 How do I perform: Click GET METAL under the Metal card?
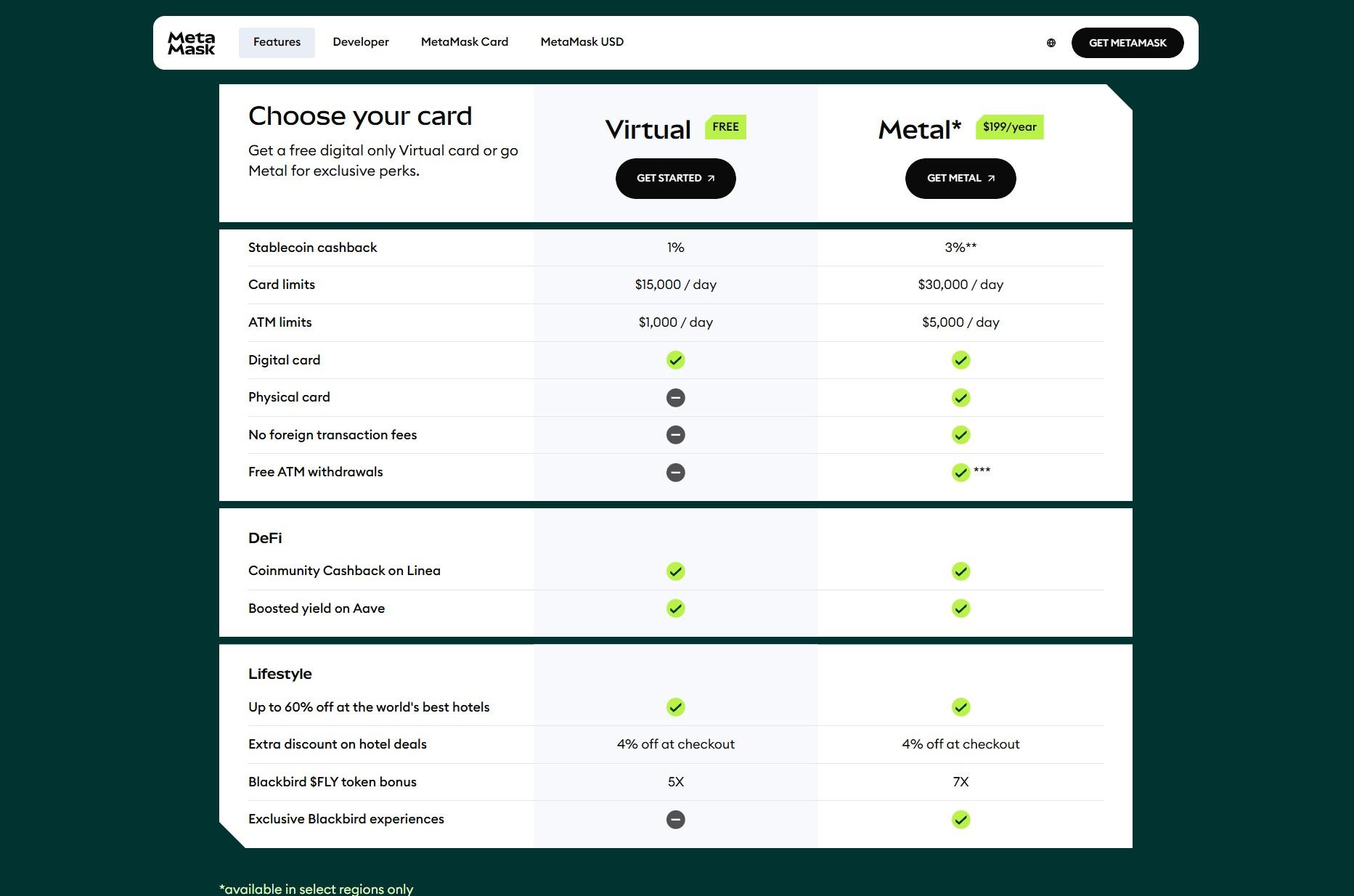(960, 178)
